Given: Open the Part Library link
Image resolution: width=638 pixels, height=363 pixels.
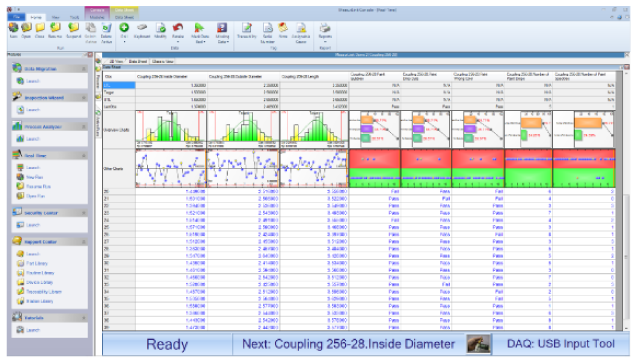Looking at the screenshot, I should (37, 263).
